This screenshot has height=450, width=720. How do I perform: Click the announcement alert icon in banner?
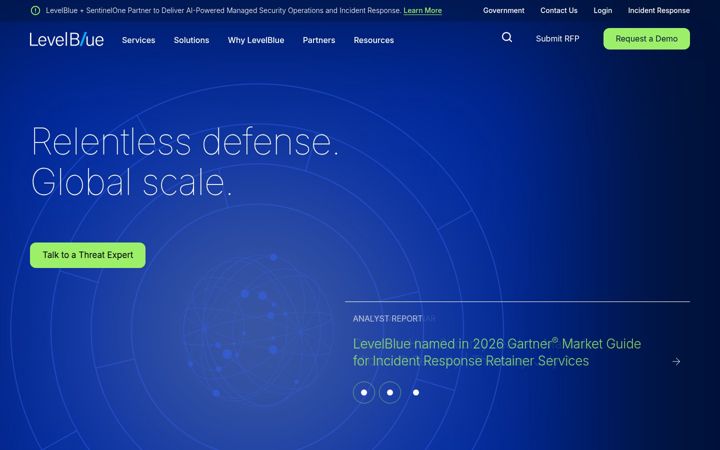[35, 11]
